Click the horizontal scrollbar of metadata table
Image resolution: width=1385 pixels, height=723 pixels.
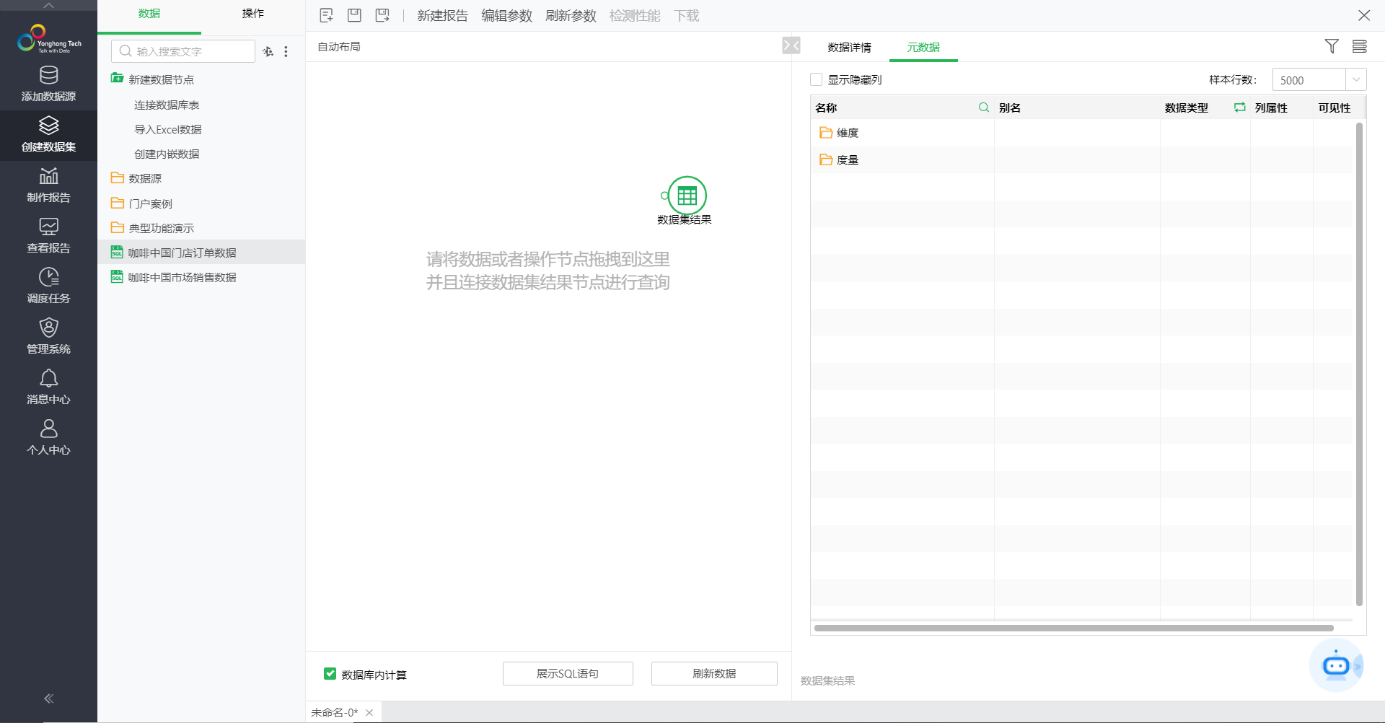[x=1074, y=628]
